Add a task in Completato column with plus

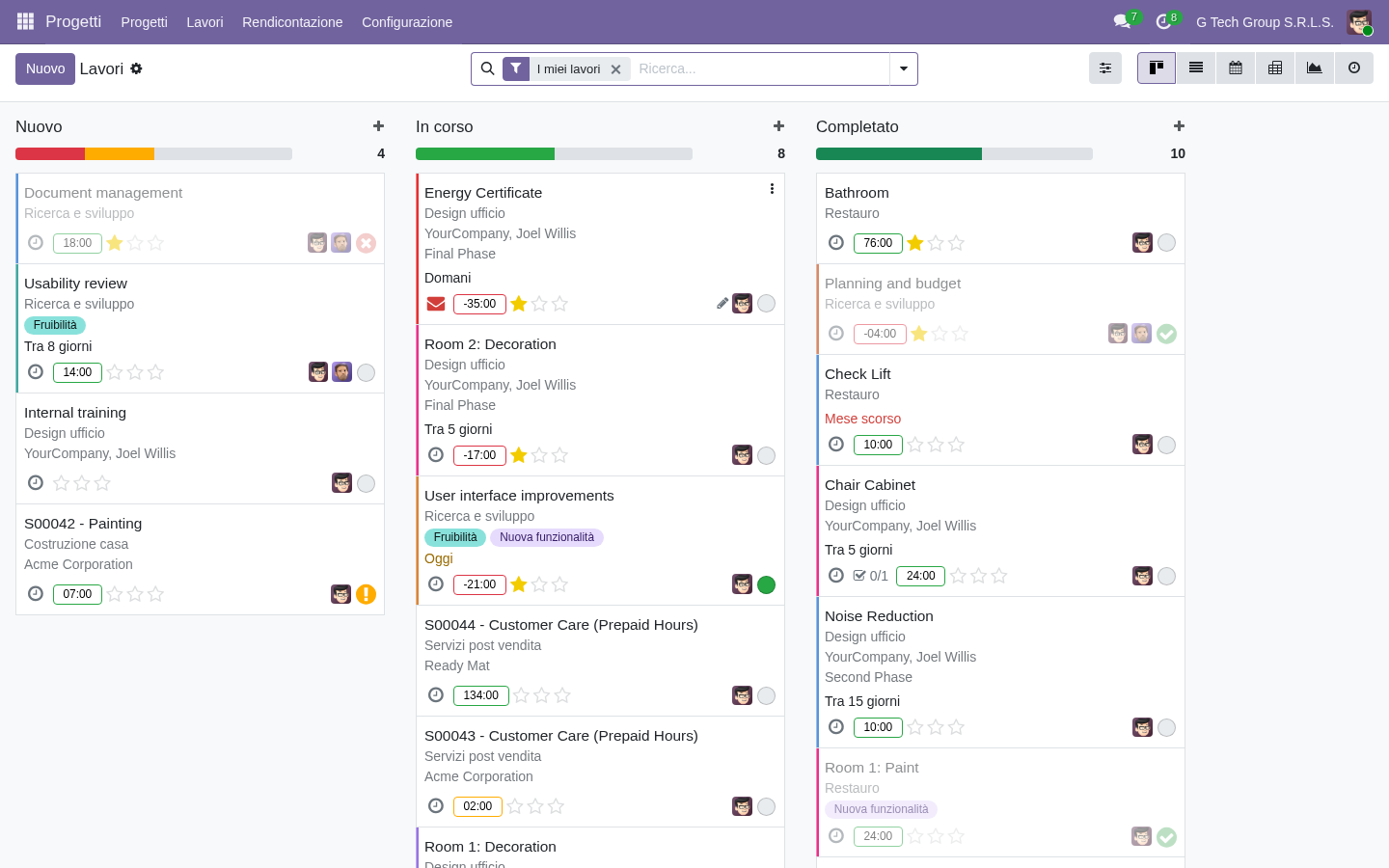coord(1180,126)
